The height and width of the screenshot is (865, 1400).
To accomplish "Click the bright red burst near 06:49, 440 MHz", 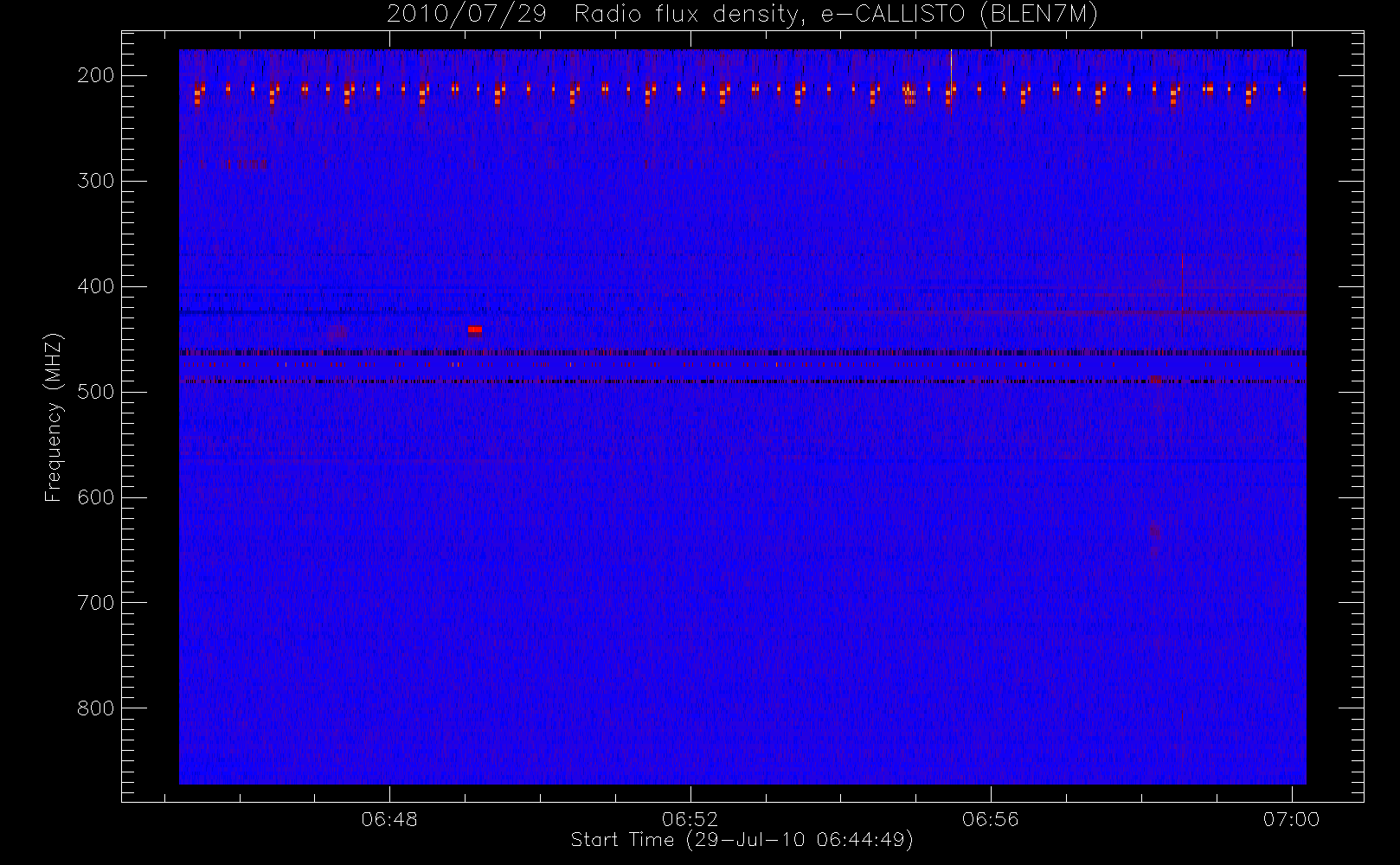I will (x=475, y=330).
